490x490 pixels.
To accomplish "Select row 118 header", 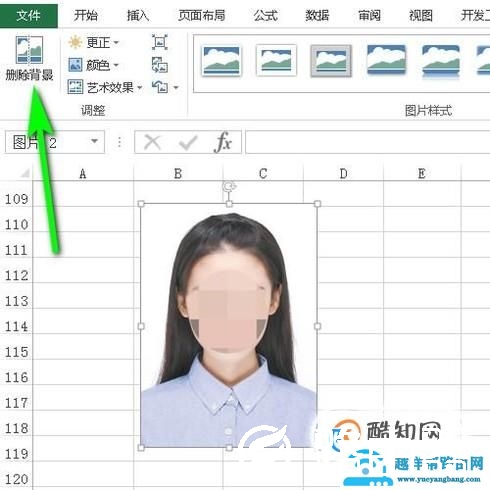I will (16, 428).
